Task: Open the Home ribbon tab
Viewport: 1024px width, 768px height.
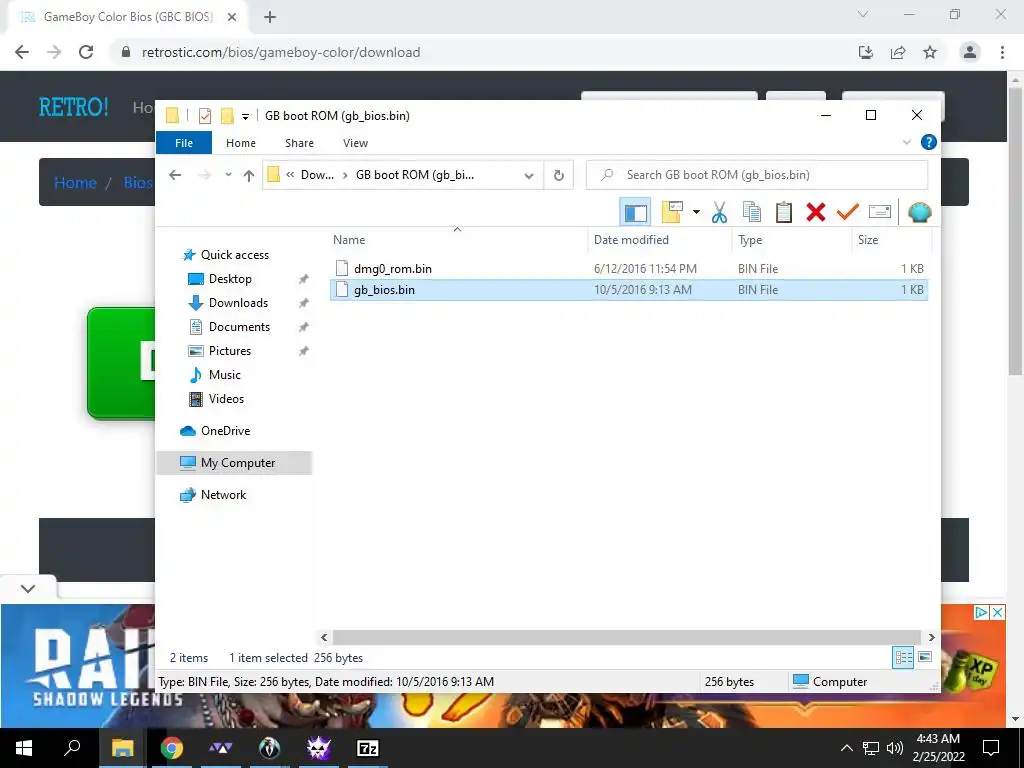Action: click(x=241, y=143)
